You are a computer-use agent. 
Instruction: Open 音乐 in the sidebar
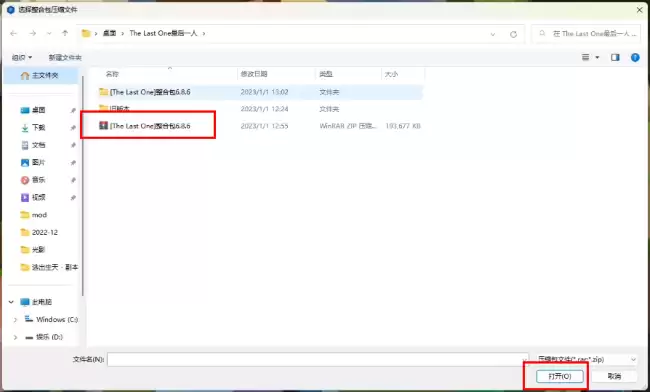38,180
